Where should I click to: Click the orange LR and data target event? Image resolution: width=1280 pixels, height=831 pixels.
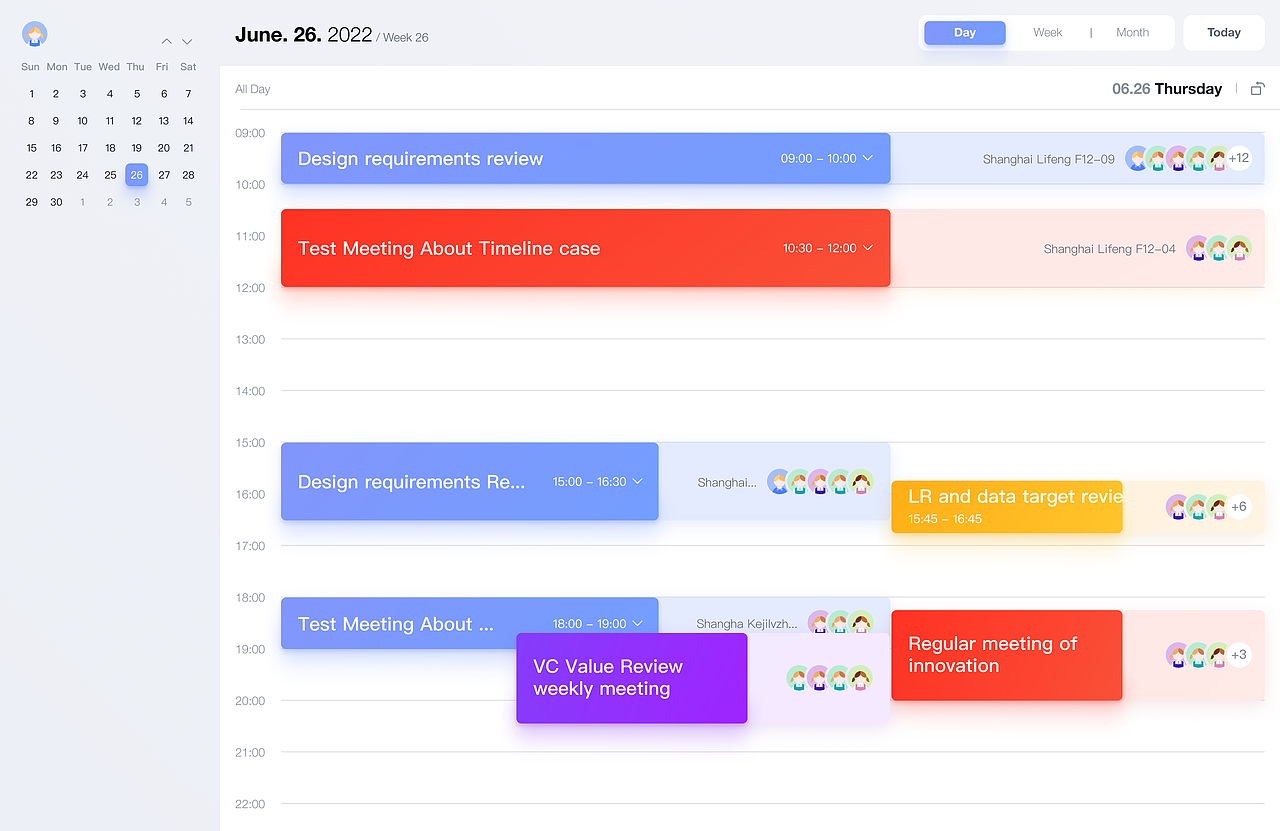1006,507
